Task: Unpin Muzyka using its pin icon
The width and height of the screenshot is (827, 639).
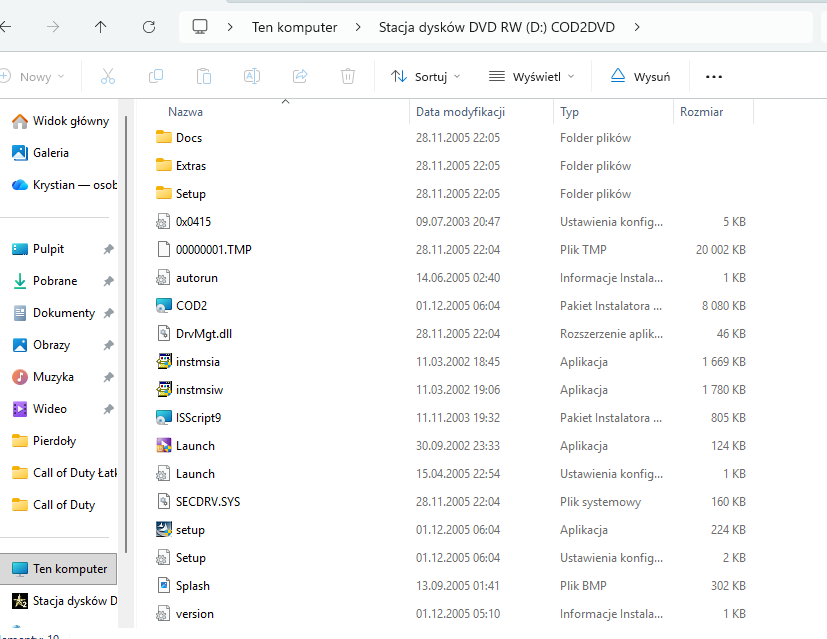Action: click(x=109, y=377)
